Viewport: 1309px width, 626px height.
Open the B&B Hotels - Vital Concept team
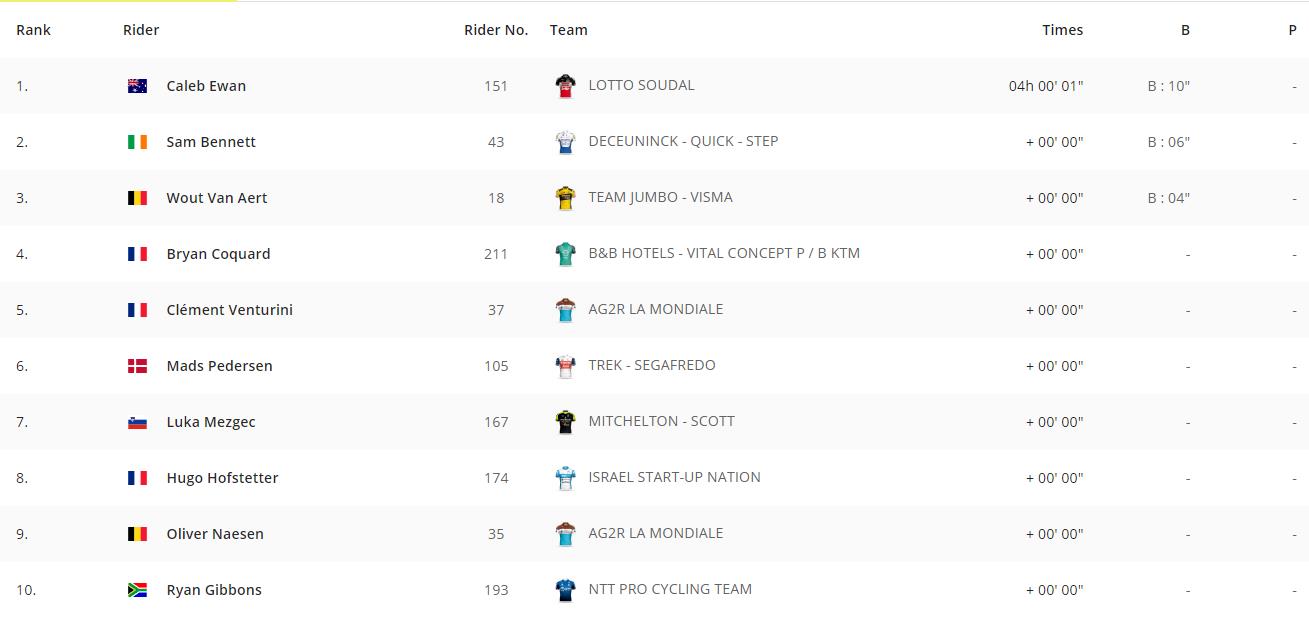(x=723, y=253)
